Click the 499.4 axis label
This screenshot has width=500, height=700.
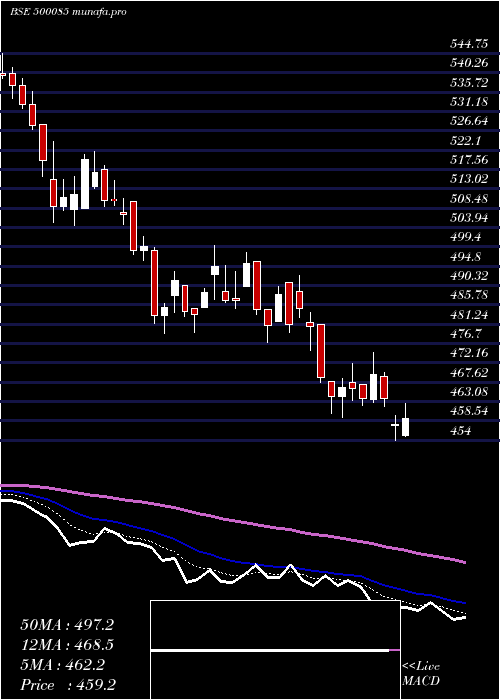(x=465, y=238)
